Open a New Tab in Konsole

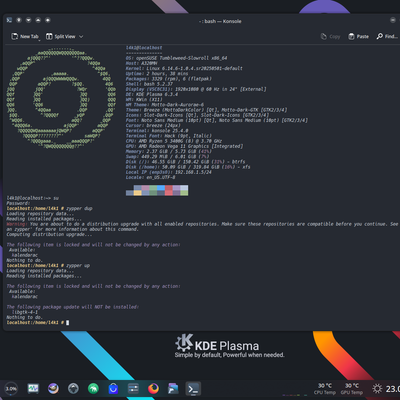25,36
